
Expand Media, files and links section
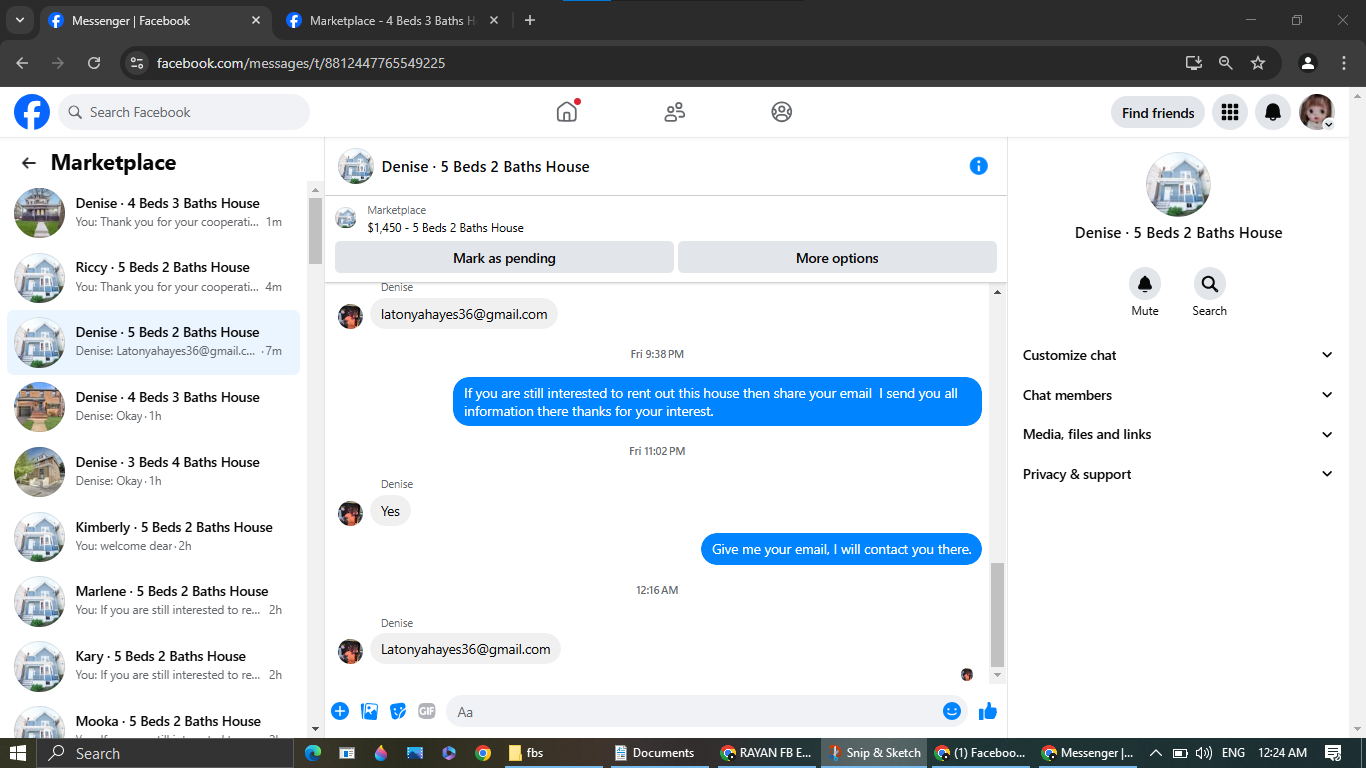click(1178, 434)
